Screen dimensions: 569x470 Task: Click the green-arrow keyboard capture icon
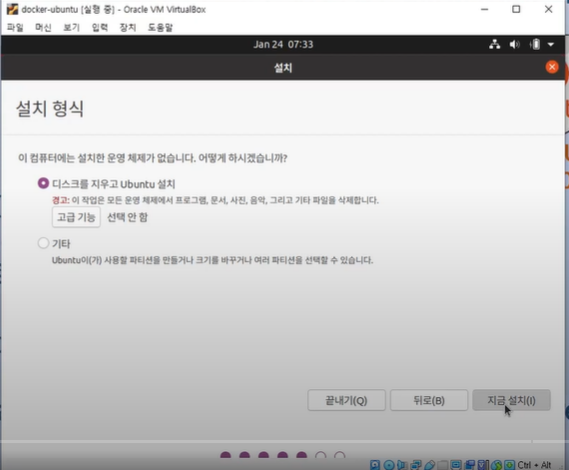click(509, 465)
